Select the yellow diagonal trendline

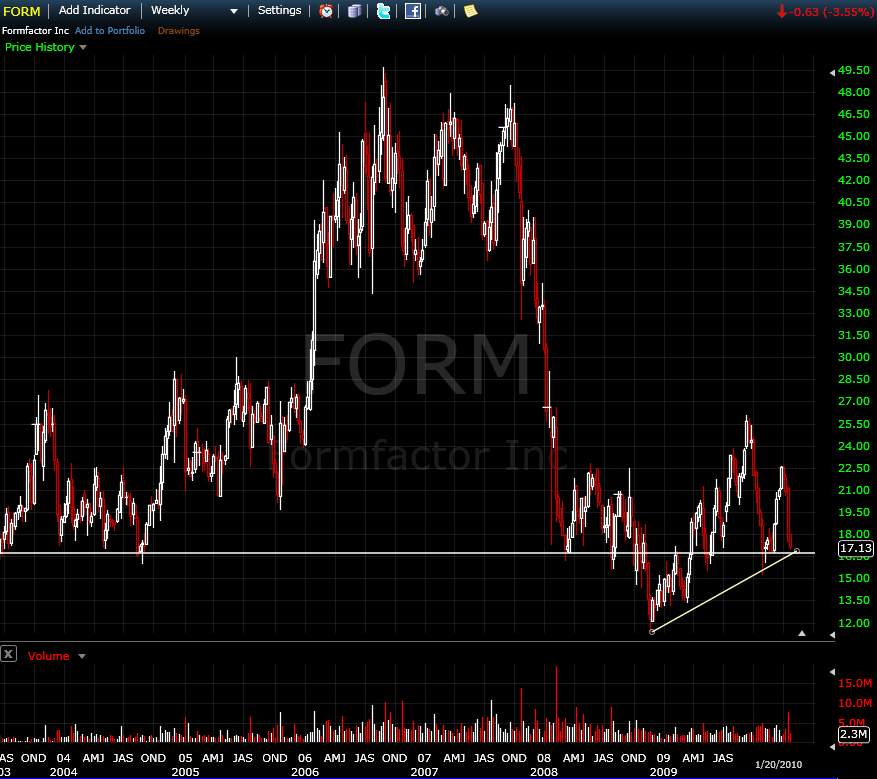[724, 592]
